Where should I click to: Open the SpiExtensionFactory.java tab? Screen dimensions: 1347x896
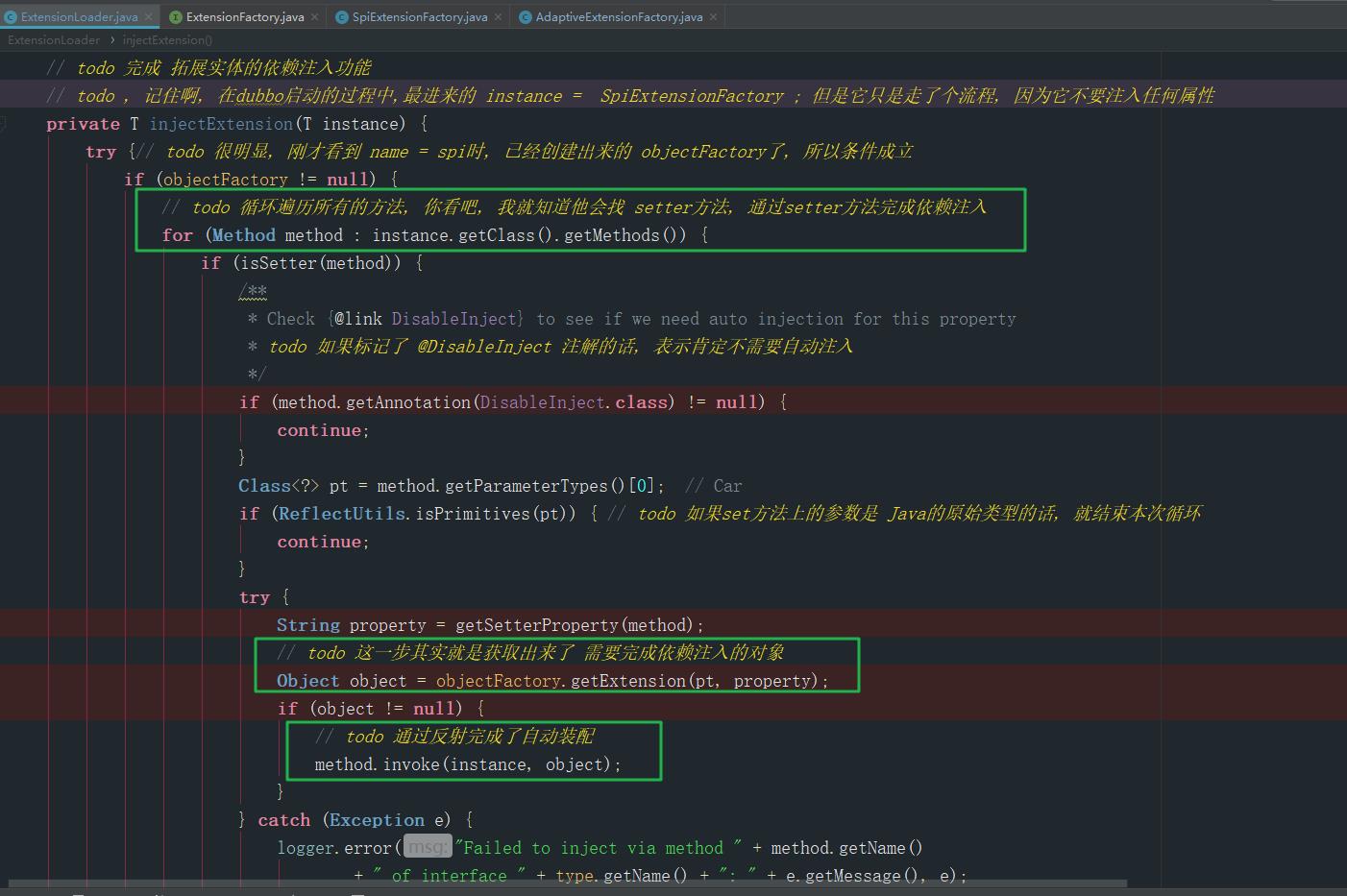(x=420, y=16)
